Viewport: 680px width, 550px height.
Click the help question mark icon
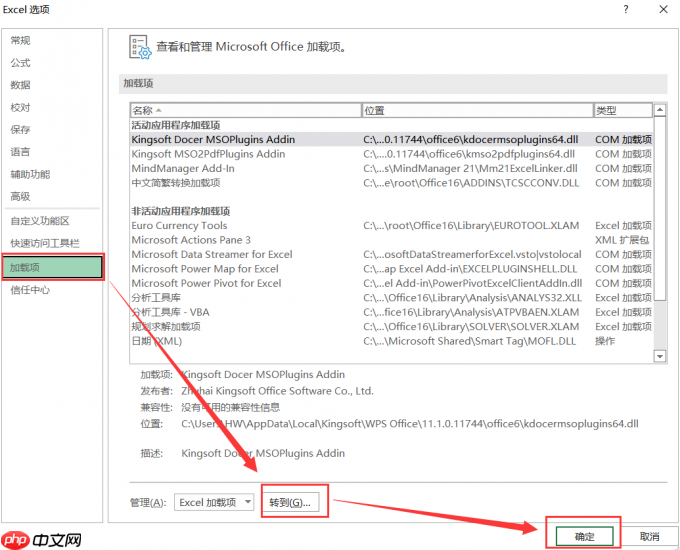point(626,9)
